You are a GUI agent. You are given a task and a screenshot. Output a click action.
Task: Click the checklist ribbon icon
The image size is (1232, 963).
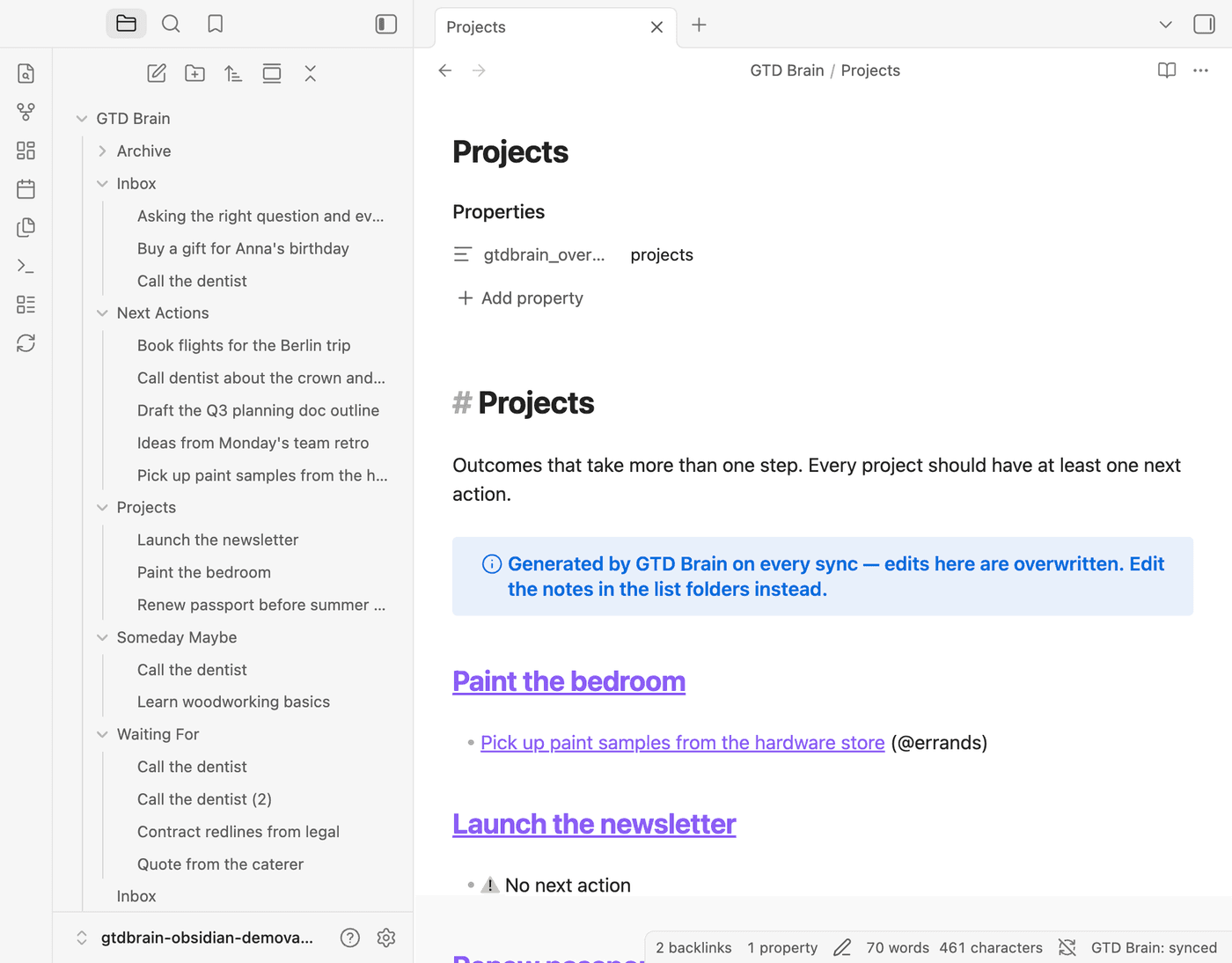point(26,305)
